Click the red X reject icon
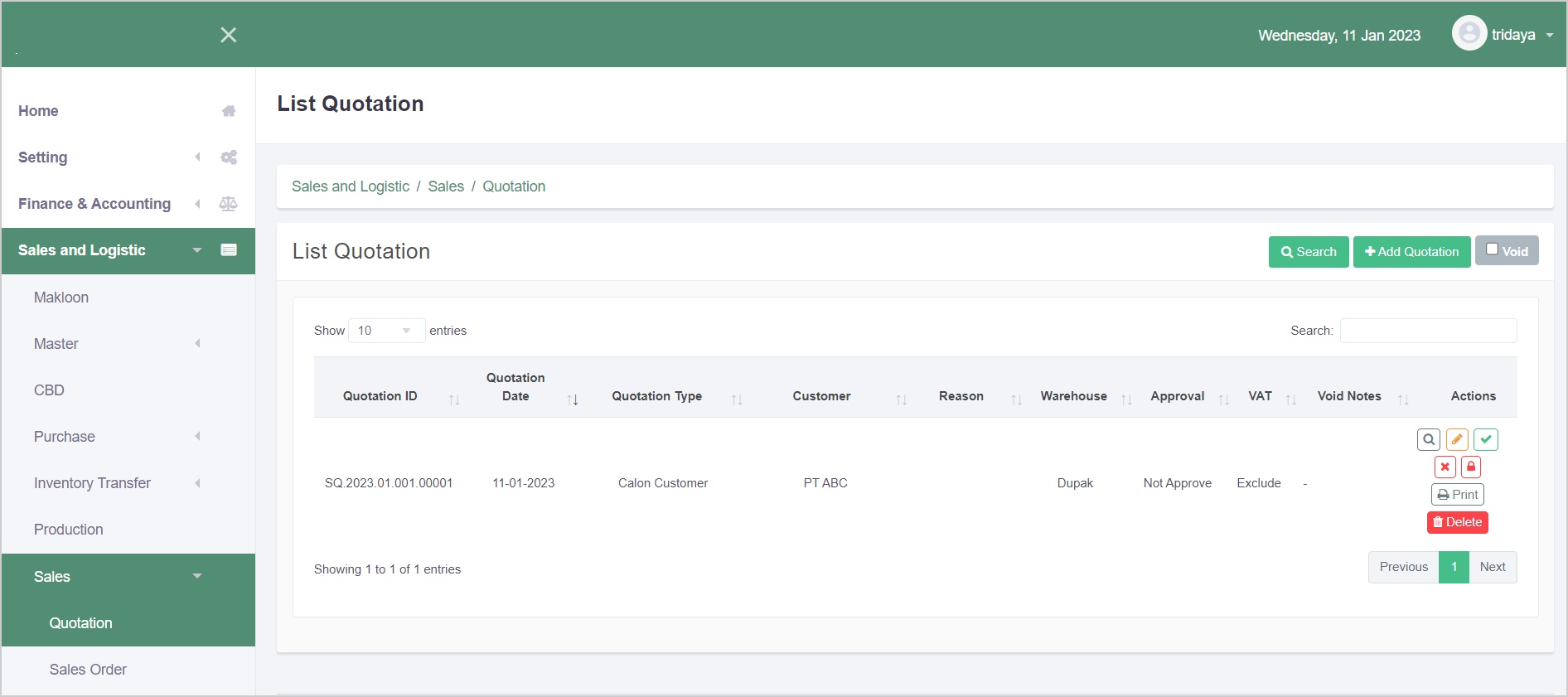This screenshot has height=697, width=1568. pyautogui.click(x=1445, y=467)
